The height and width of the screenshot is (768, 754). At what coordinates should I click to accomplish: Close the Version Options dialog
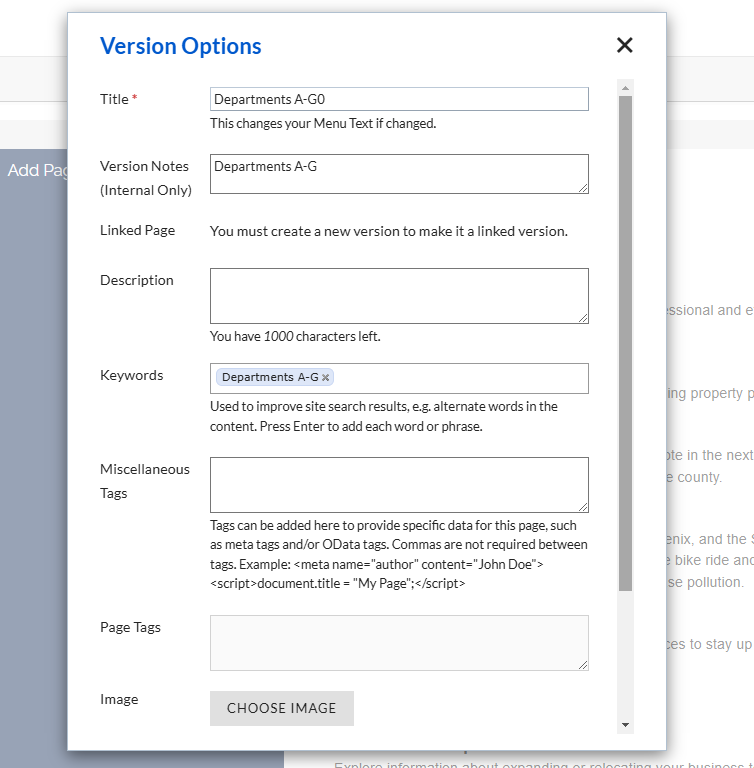tap(625, 45)
